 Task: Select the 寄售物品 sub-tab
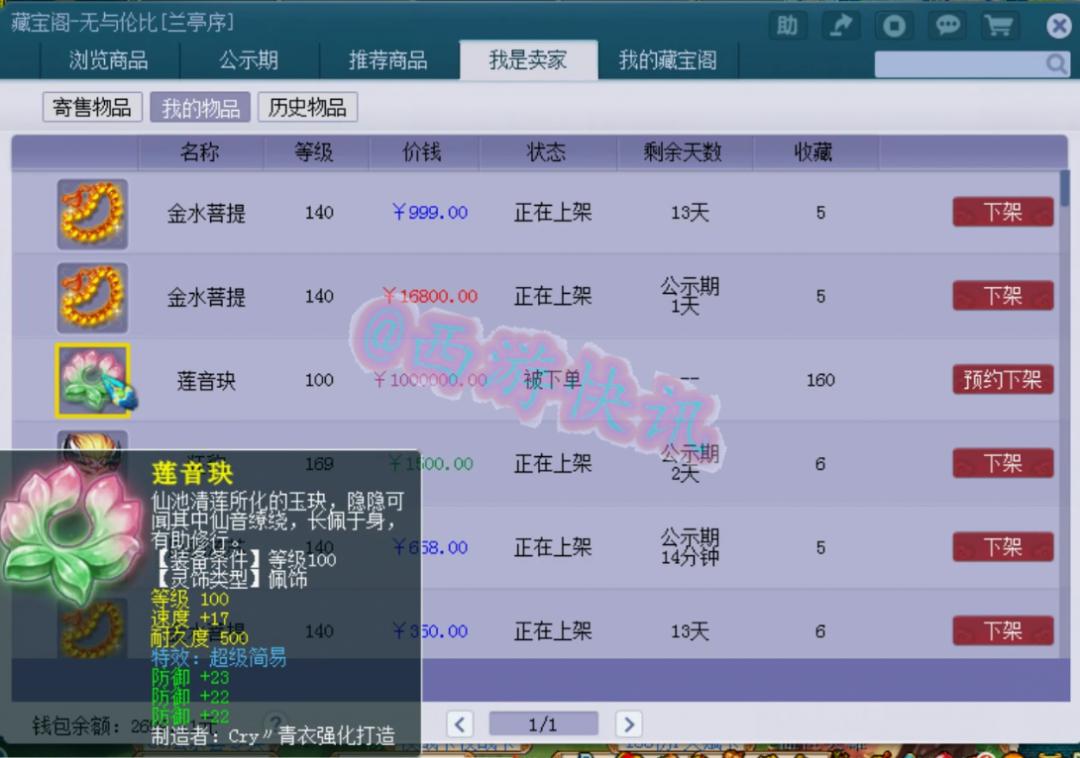tap(91, 107)
